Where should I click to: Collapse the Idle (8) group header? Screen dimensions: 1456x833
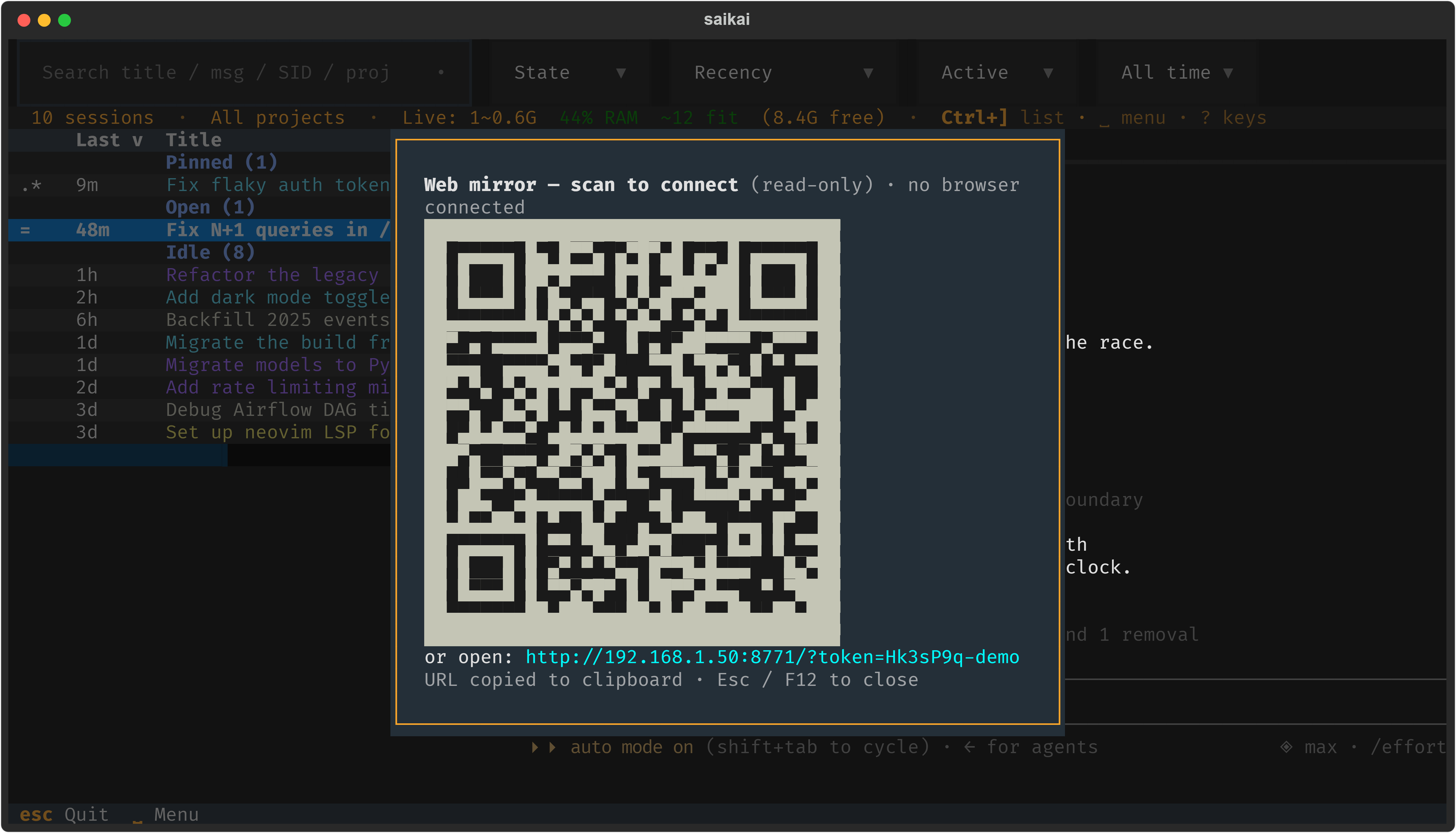click(211, 252)
